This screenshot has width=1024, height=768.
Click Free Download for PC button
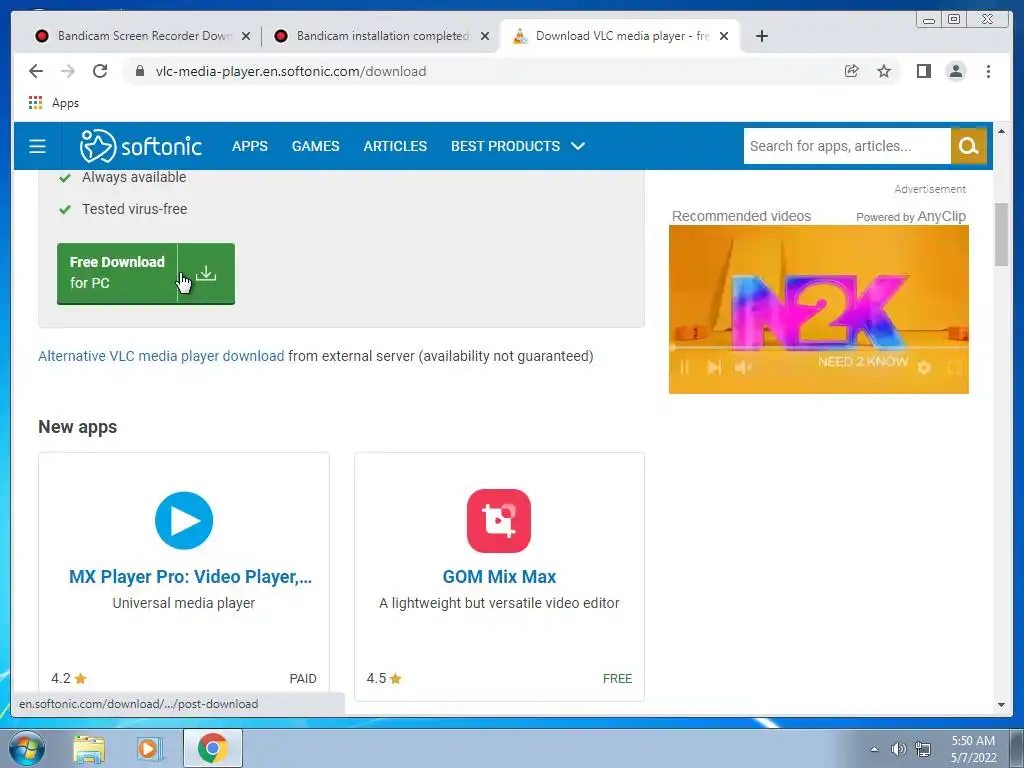click(146, 273)
